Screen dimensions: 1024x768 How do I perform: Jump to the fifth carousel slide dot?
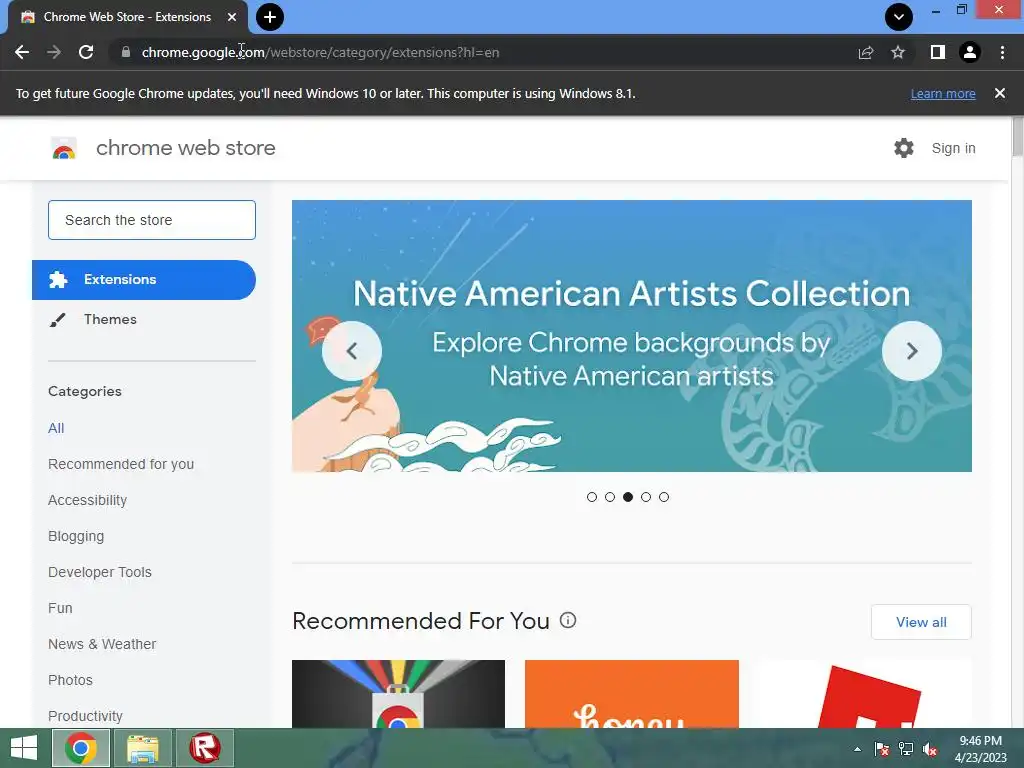(664, 497)
